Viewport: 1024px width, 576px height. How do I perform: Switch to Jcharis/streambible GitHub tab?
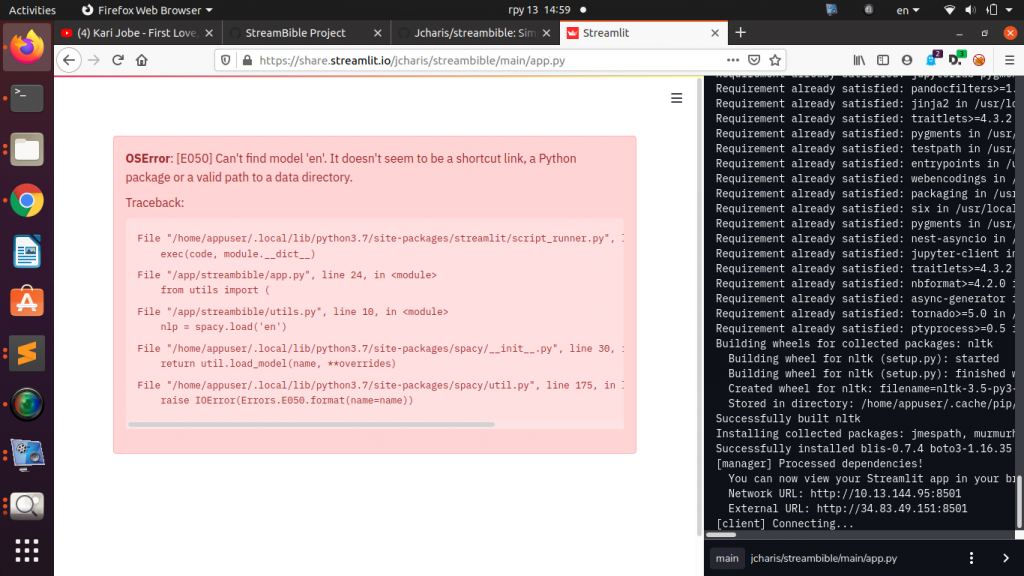(475, 33)
